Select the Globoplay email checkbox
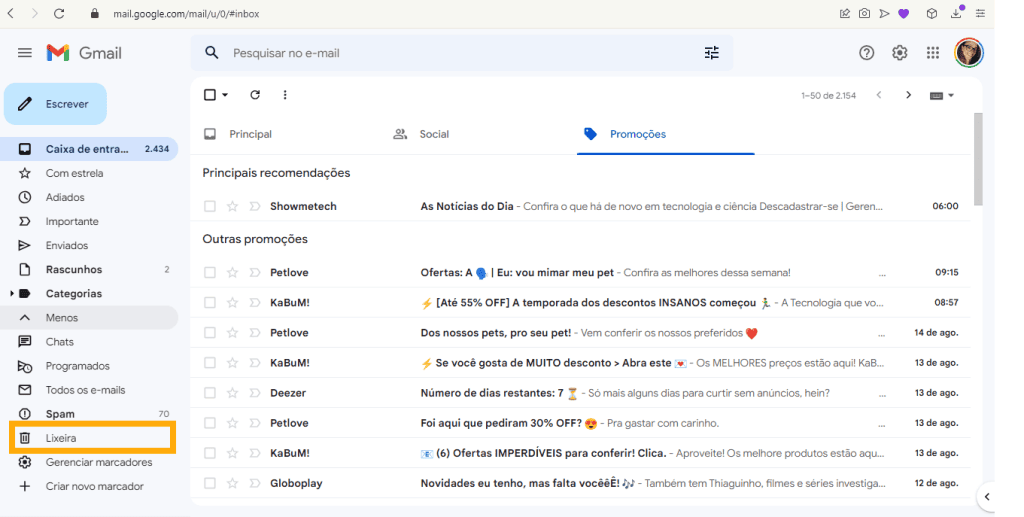Screen dimensions: 1024x517 210,484
